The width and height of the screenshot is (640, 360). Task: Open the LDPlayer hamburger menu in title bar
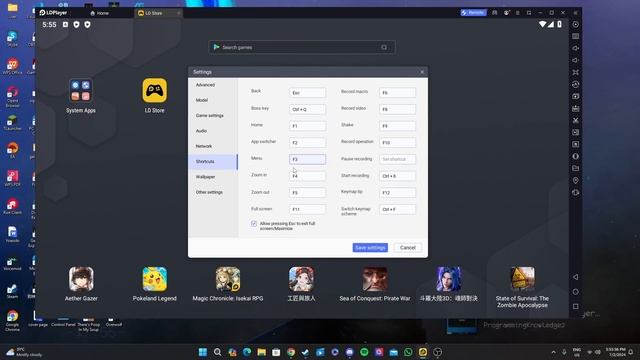click(518, 13)
